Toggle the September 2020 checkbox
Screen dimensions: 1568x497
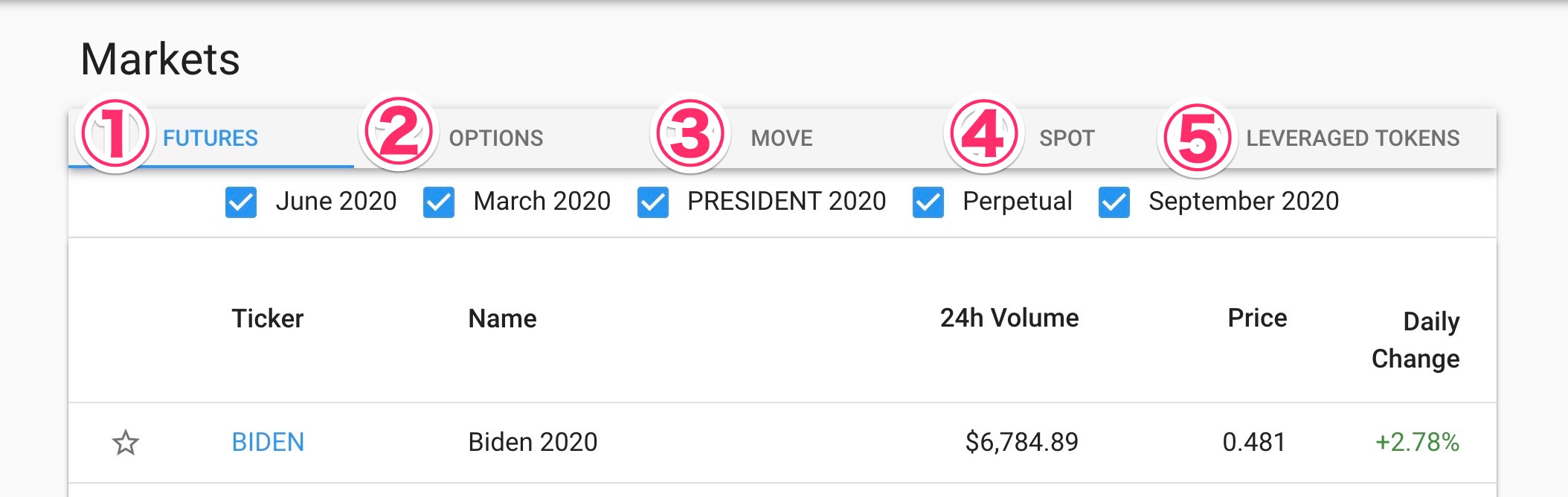(1114, 202)
